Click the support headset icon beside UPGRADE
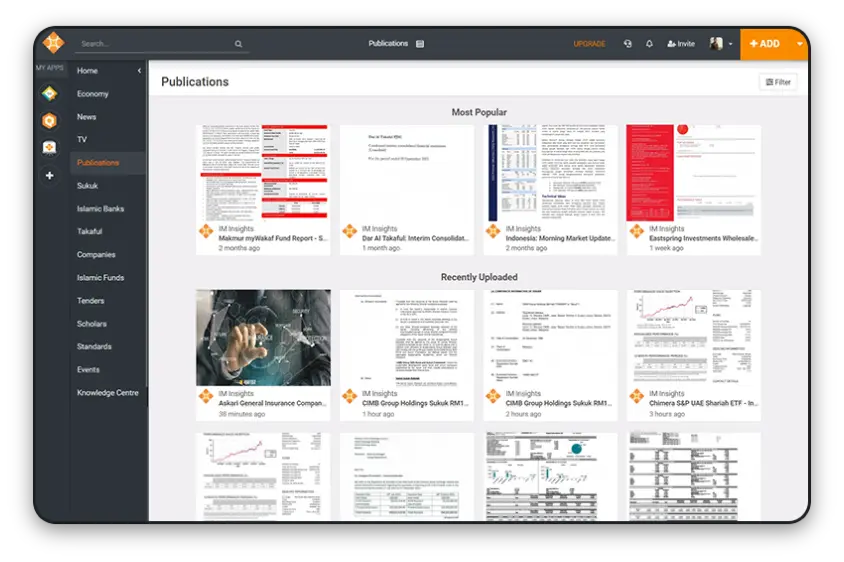Image resolution: width=844 pixels, height=562 pixels. [627, 44]
